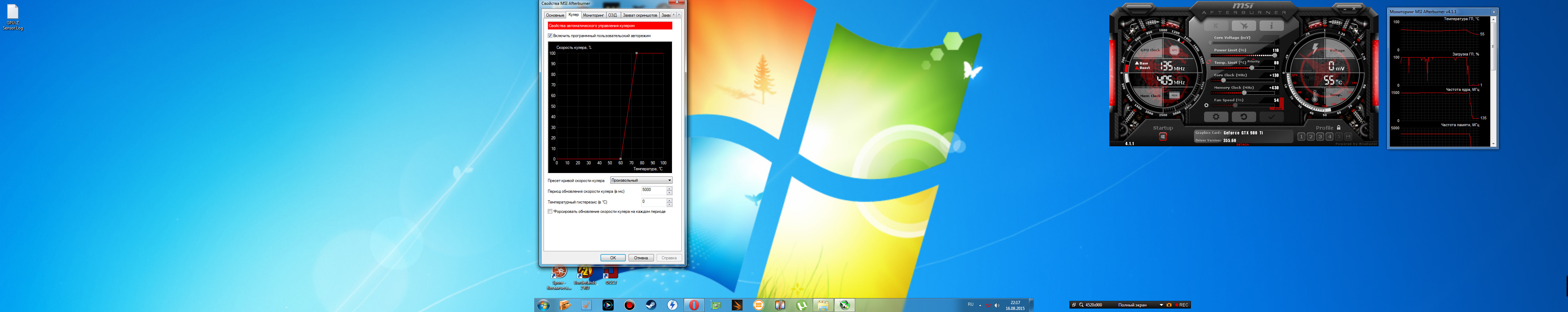This screenshot has width=1568, height=312.
Task: Click the save profile floppy icon
Action: [x=1348, y=137]
